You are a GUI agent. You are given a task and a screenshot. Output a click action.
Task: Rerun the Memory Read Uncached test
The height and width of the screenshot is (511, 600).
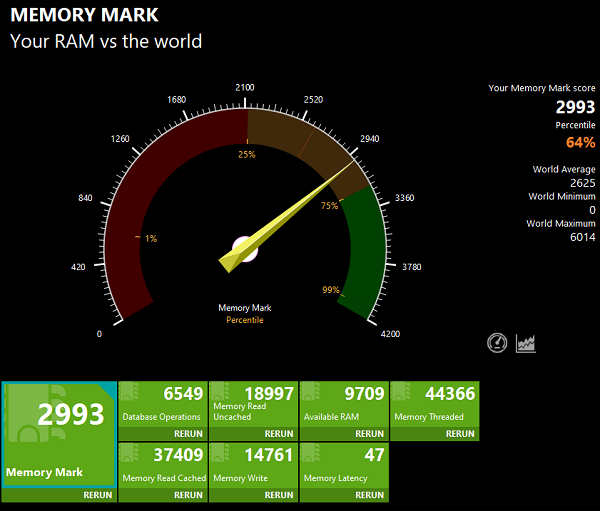[x=279, y=434]
